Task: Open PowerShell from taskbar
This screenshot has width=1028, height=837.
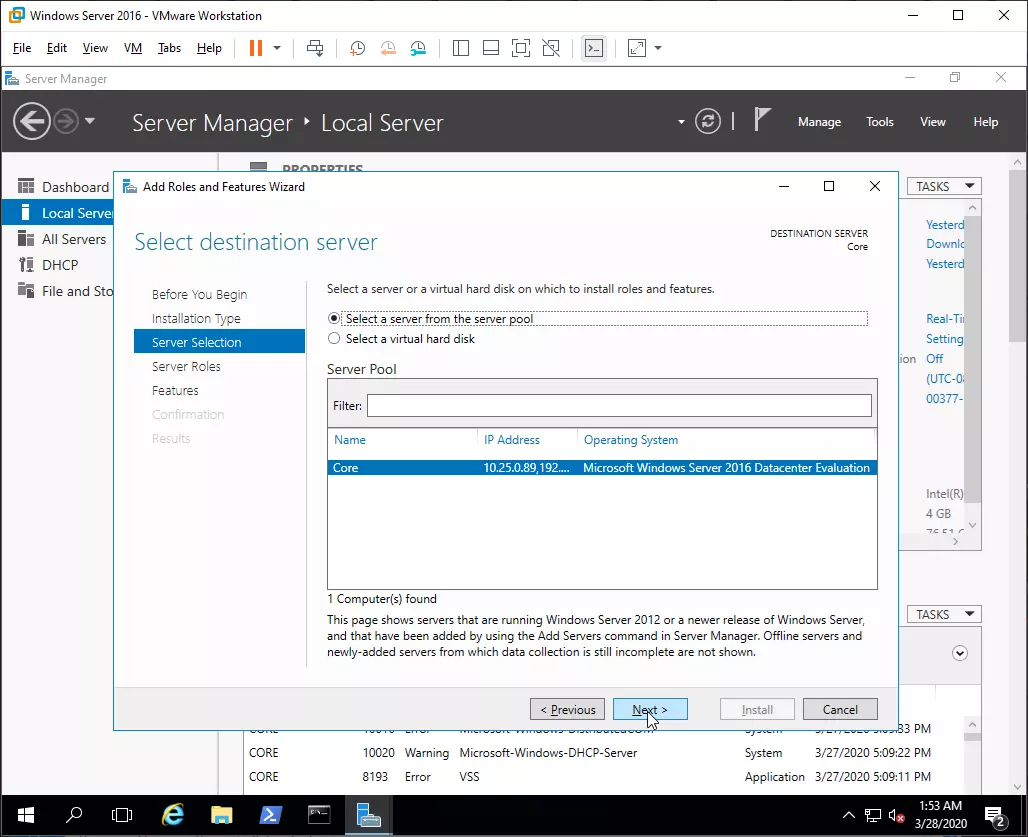Action: [270, 815]
